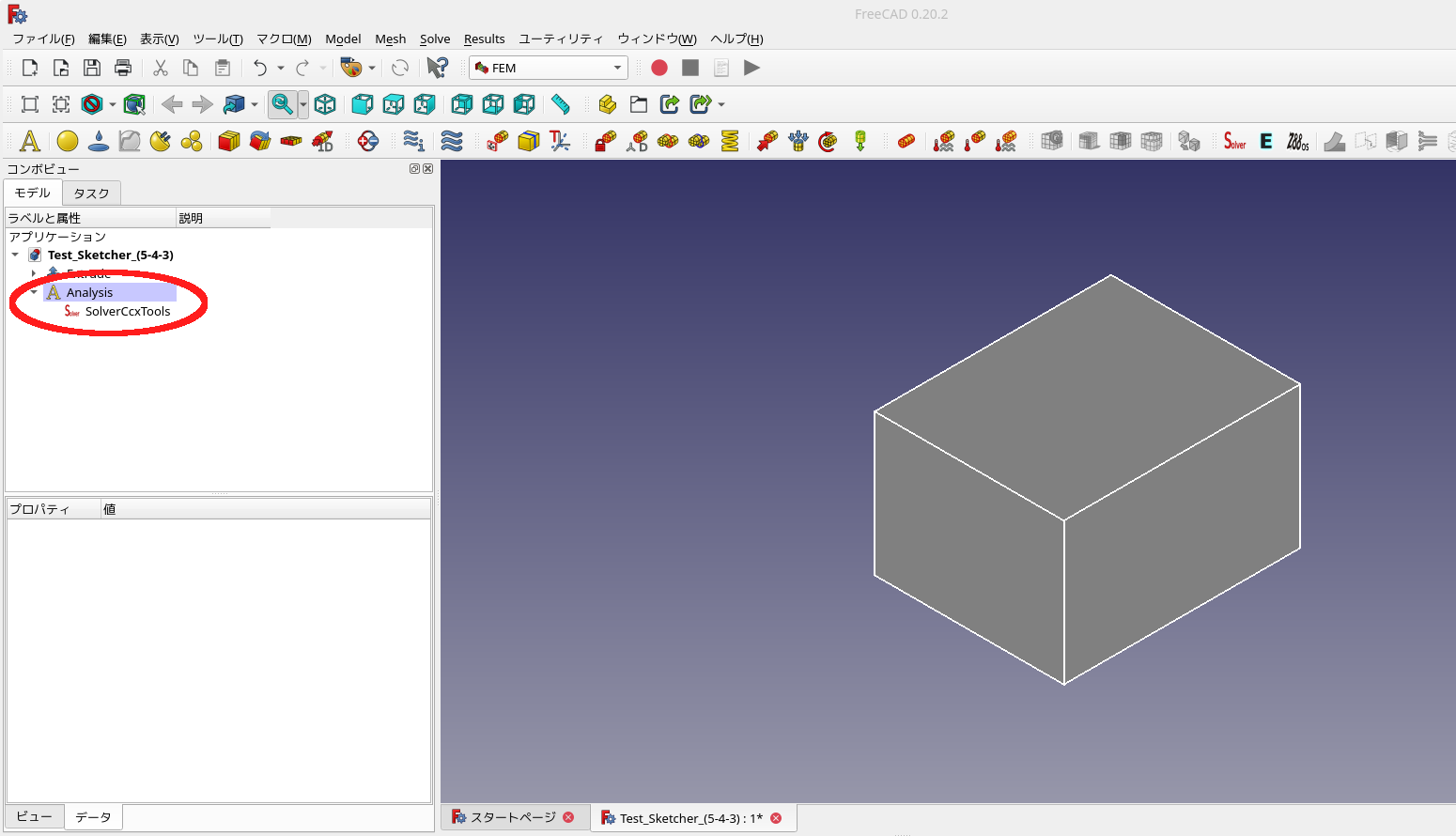Expand the Extrude tree item
Image resolution: width=1456 pixels, height=836 pixels.
point(34,273)
